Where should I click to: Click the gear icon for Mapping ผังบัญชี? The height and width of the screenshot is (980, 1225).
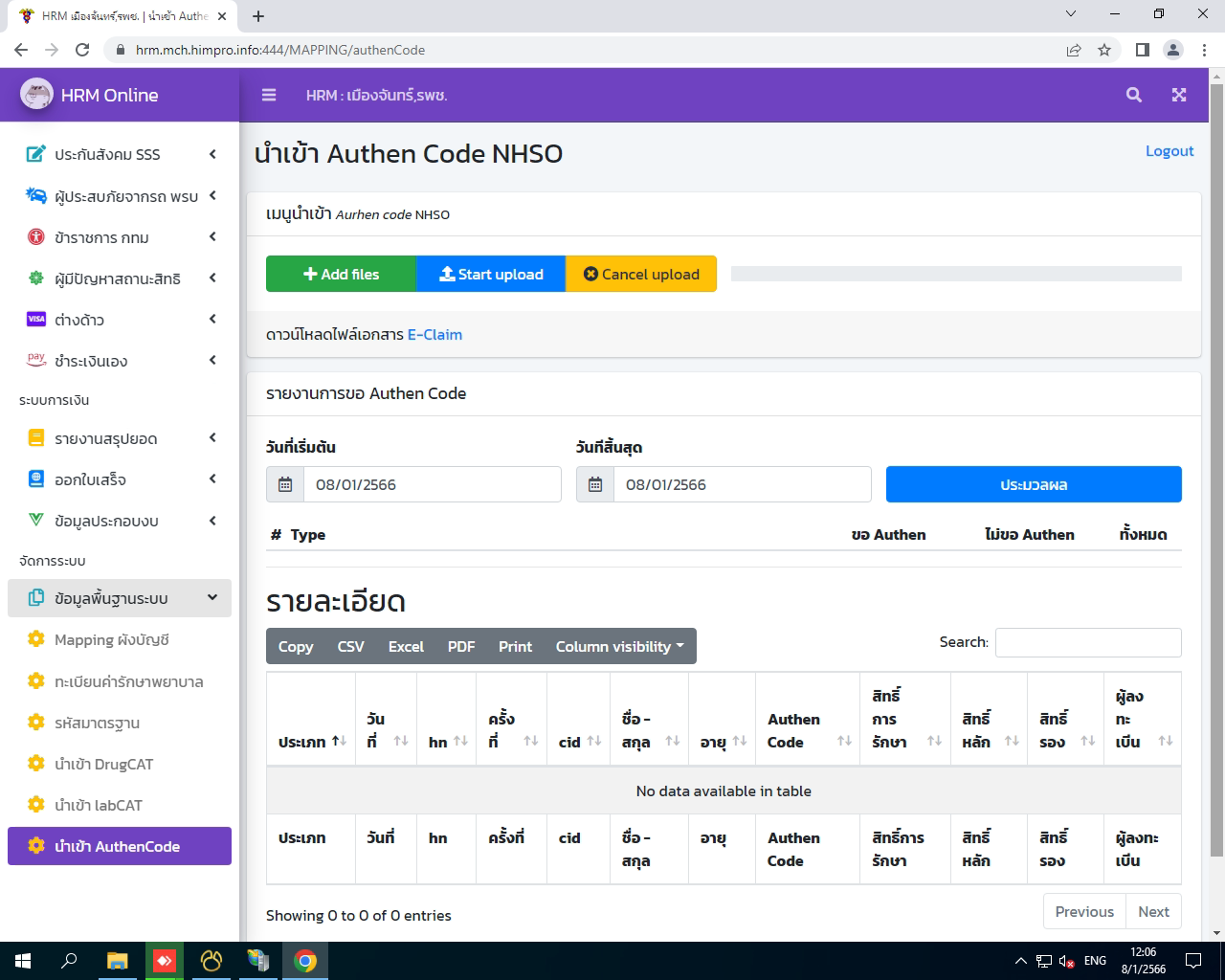point(35,639)
